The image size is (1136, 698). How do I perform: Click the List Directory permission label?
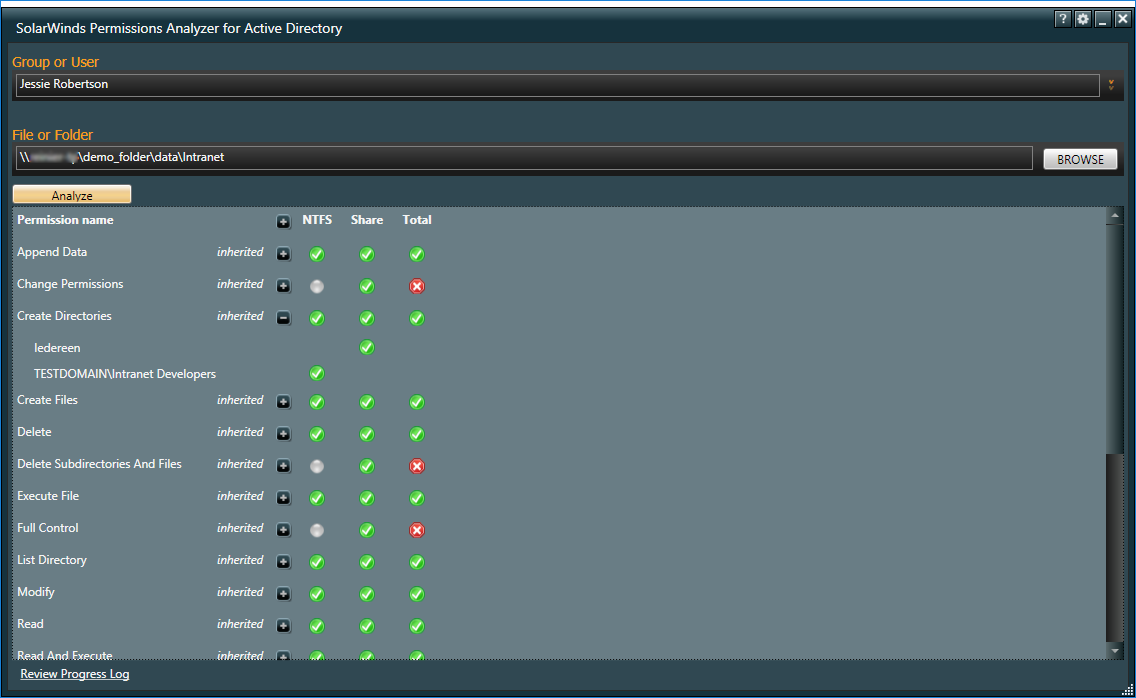pyautogui.click(x=52, y=560)
